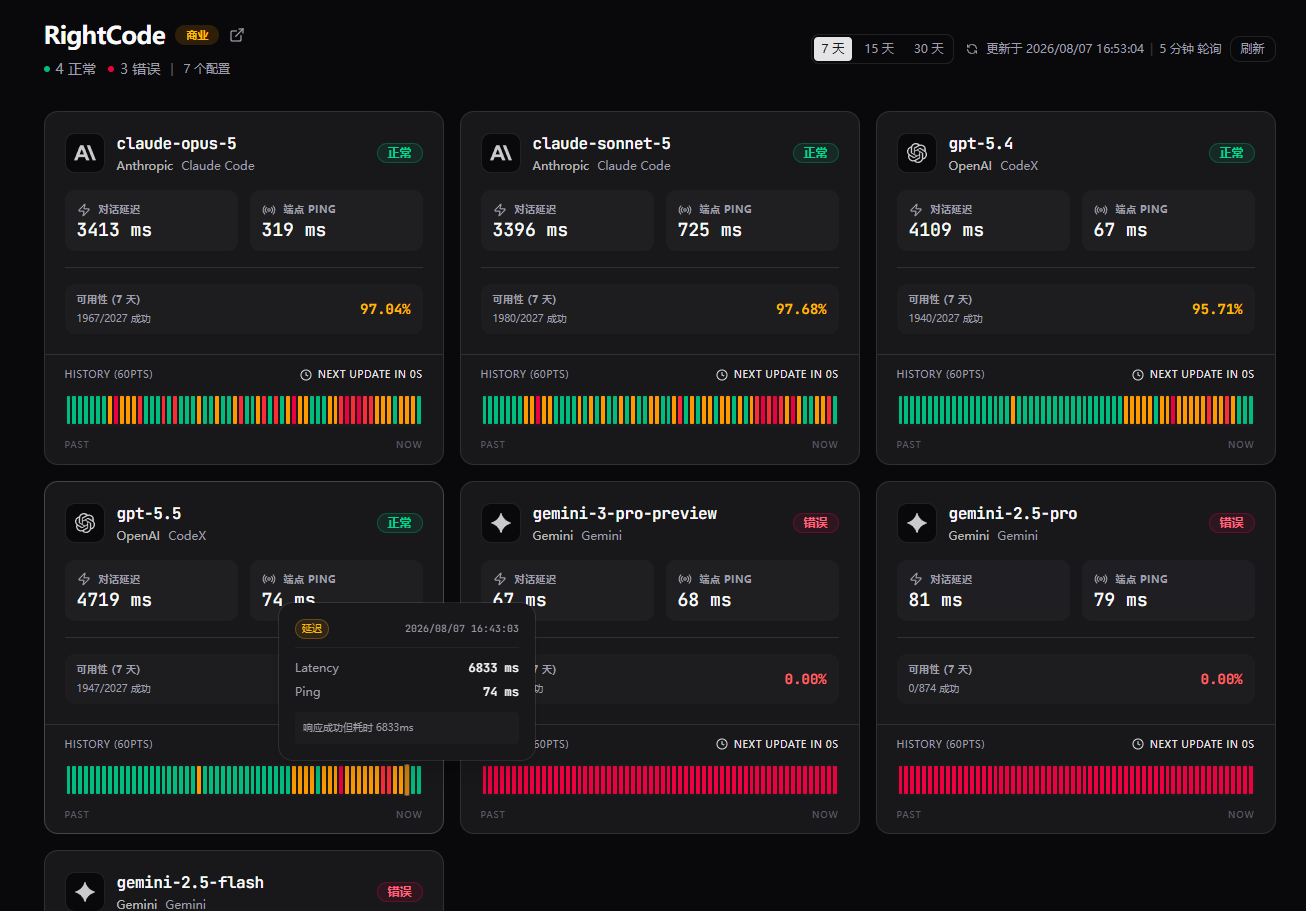Open the external link icon beside RightCode
Image resolution: width=1306 pixels, height=911 pixels.
tap(237, 35)
